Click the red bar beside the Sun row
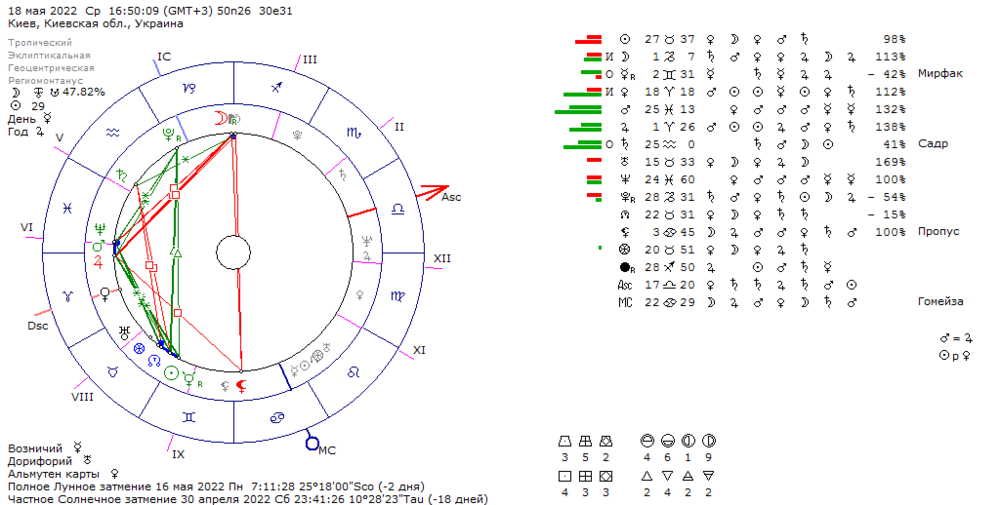The width and height of the screenshot is (1000, 505). pos(588,41)
